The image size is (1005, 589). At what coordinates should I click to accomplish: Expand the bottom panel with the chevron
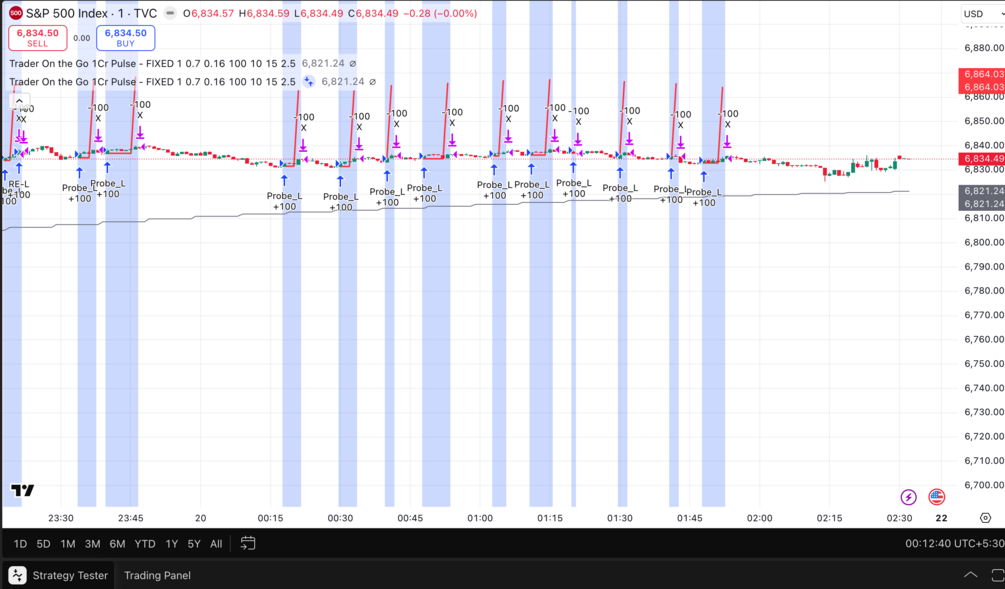click(x=970, y=575)
